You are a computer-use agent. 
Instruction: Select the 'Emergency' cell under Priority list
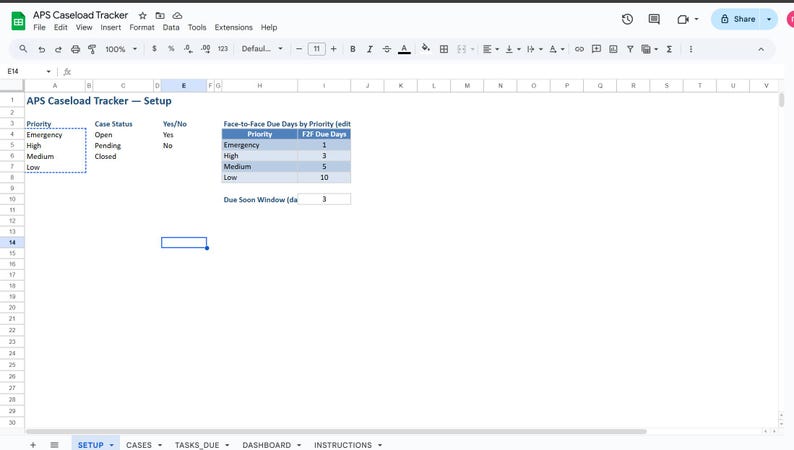(55, 135)
